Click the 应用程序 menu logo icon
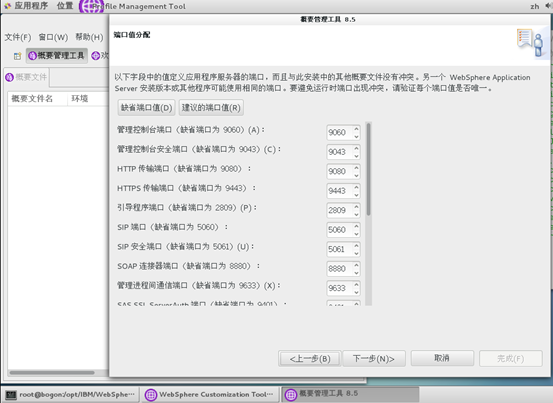This screenshot has width=553, height=403. click(x=7, y=6)
